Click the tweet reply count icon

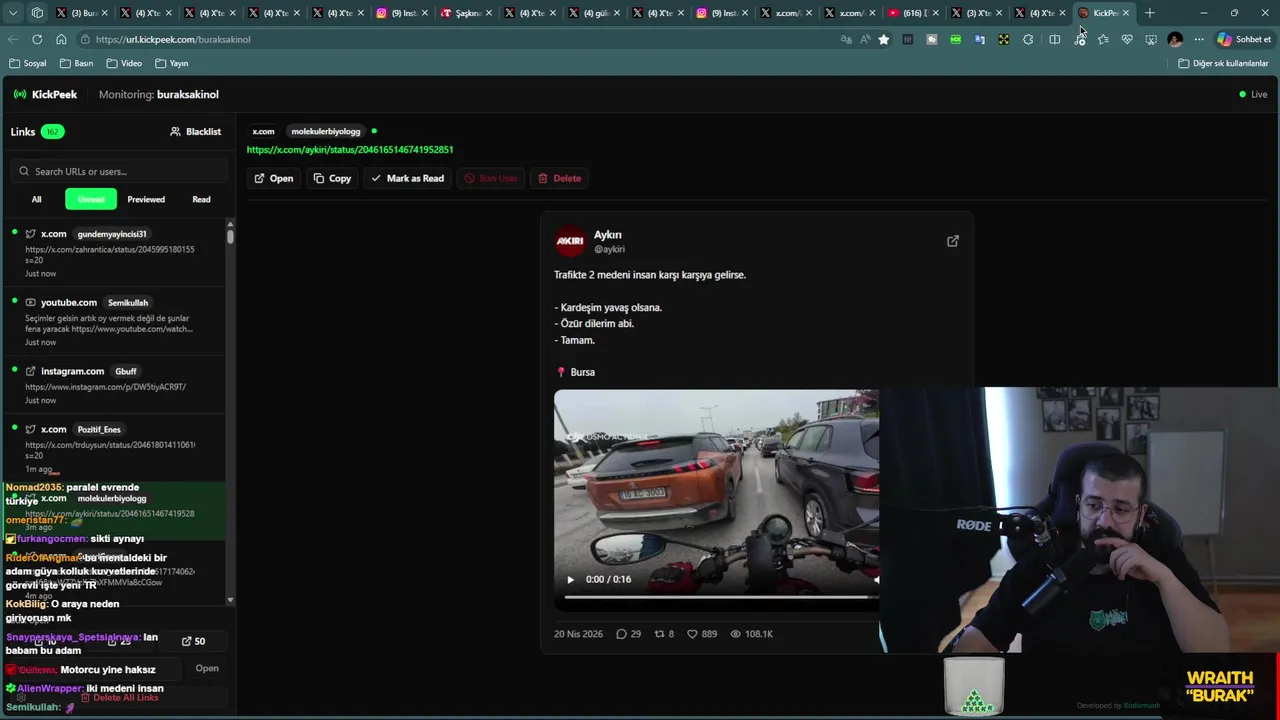(x=621, y=634)
